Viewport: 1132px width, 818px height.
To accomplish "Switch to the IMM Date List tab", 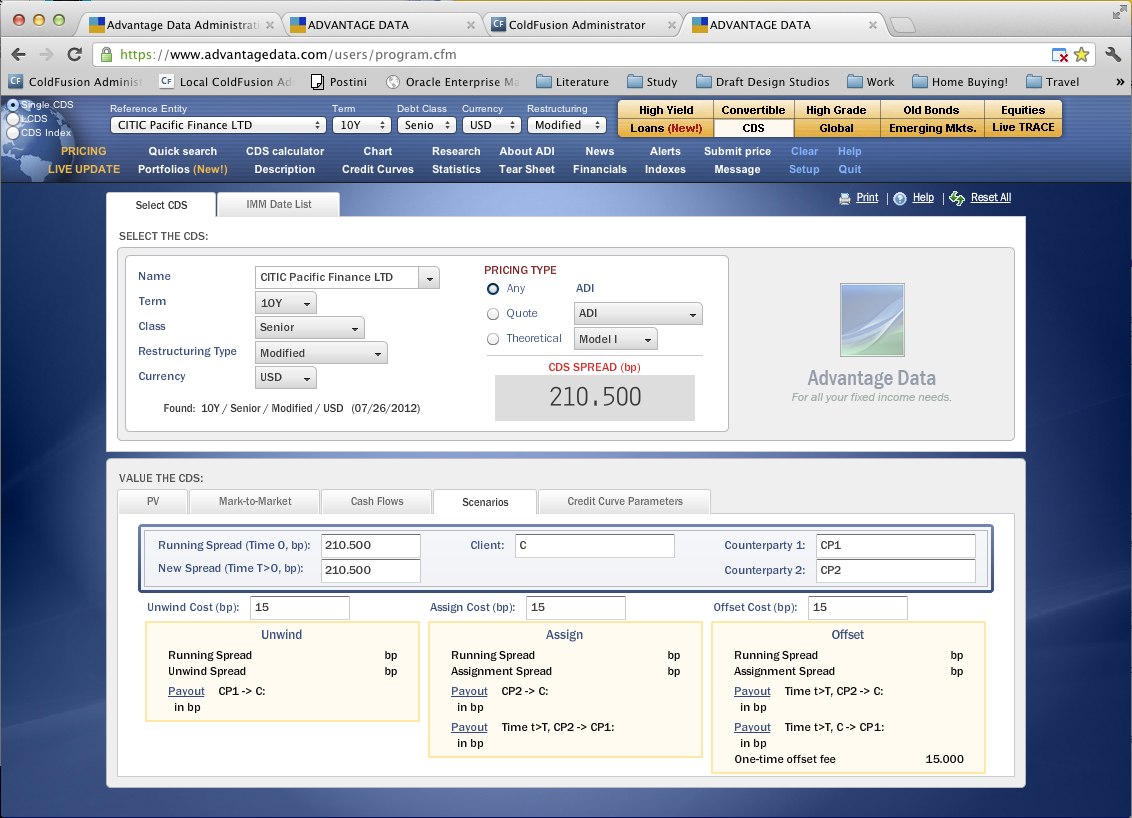I will click(x=279, y=204).
